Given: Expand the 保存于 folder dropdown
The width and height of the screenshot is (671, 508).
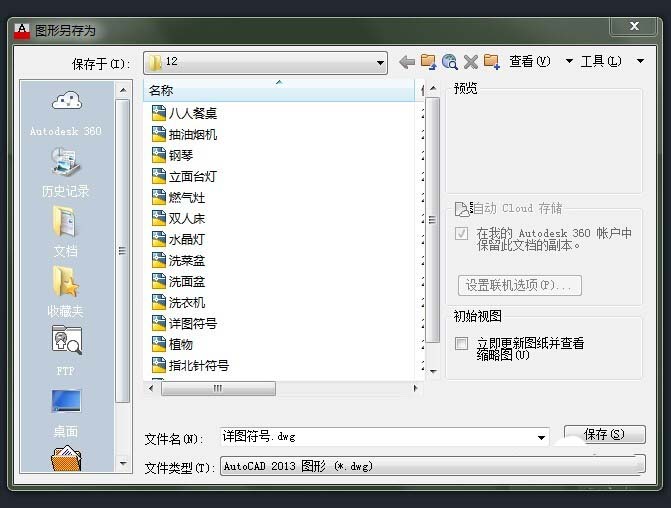Looking at the screenshot, I should click(380, 63).
